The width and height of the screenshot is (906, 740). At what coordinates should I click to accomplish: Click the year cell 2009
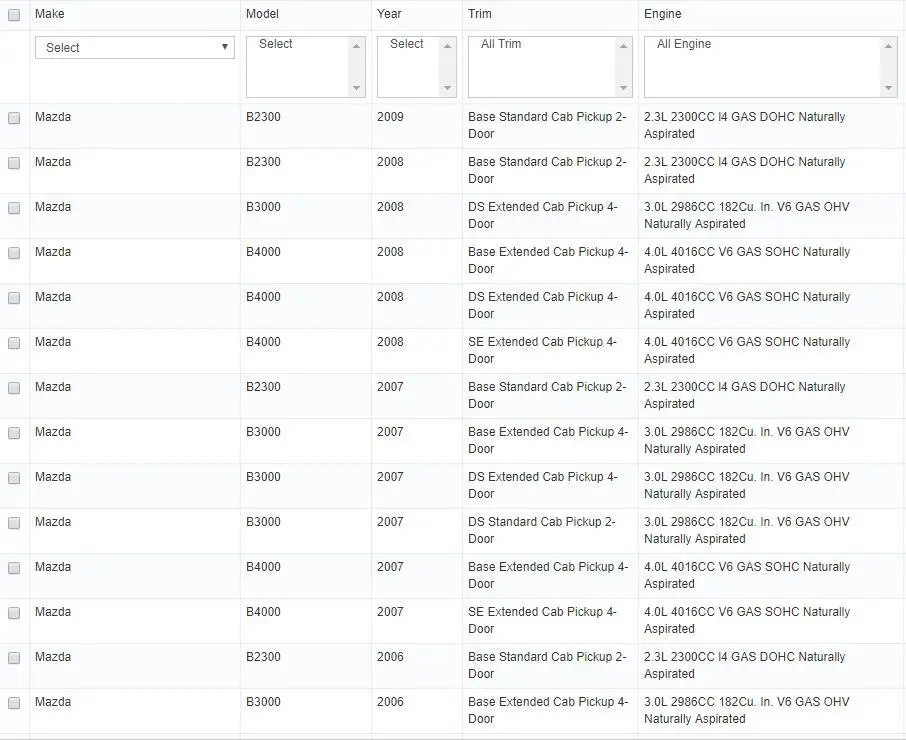[391, 117]
